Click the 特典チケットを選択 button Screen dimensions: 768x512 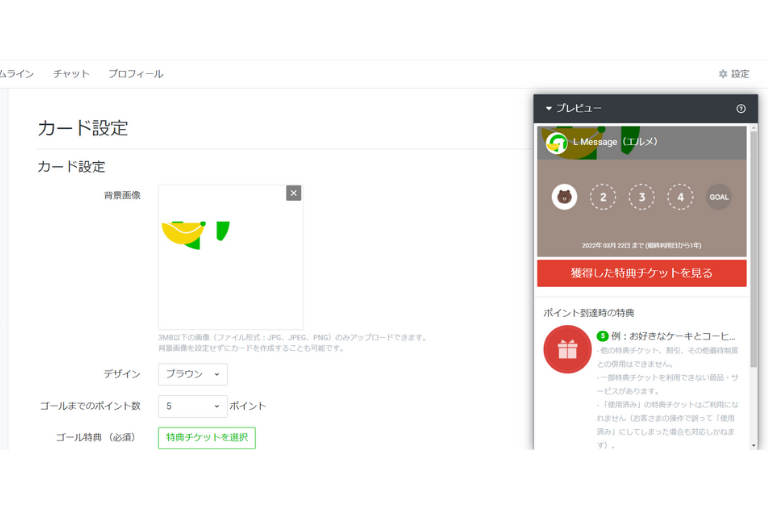(207, 438)
